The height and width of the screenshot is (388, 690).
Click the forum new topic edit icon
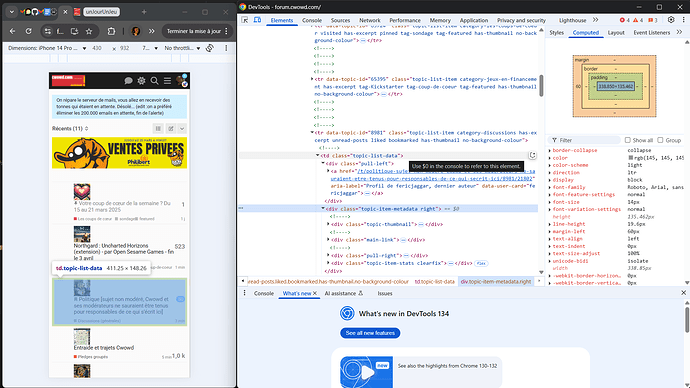[171, 128]
